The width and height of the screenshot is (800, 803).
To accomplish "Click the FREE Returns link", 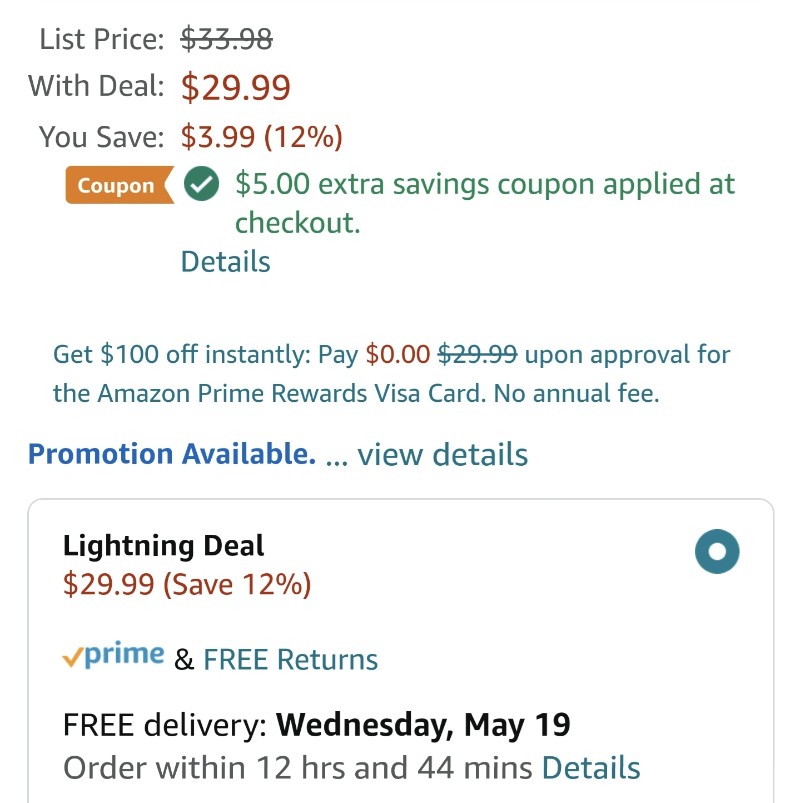I will [x=290, y=659].
